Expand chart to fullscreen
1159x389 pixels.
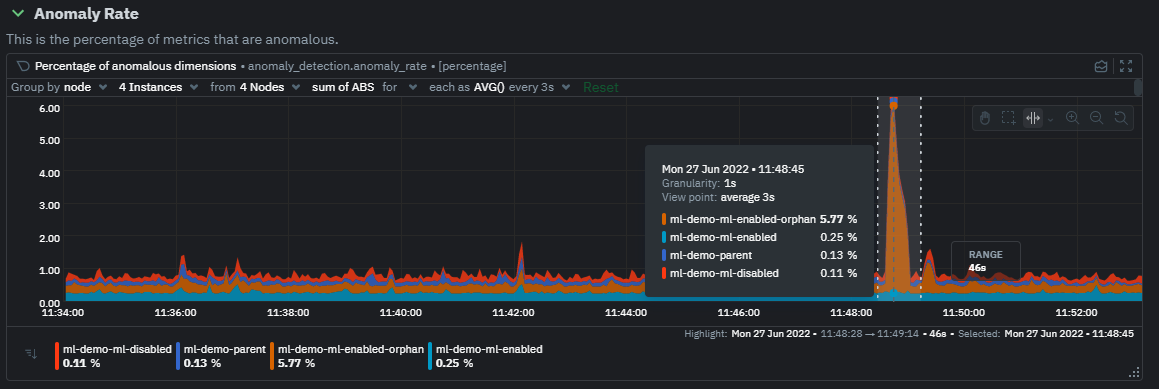coord(1126,66)
